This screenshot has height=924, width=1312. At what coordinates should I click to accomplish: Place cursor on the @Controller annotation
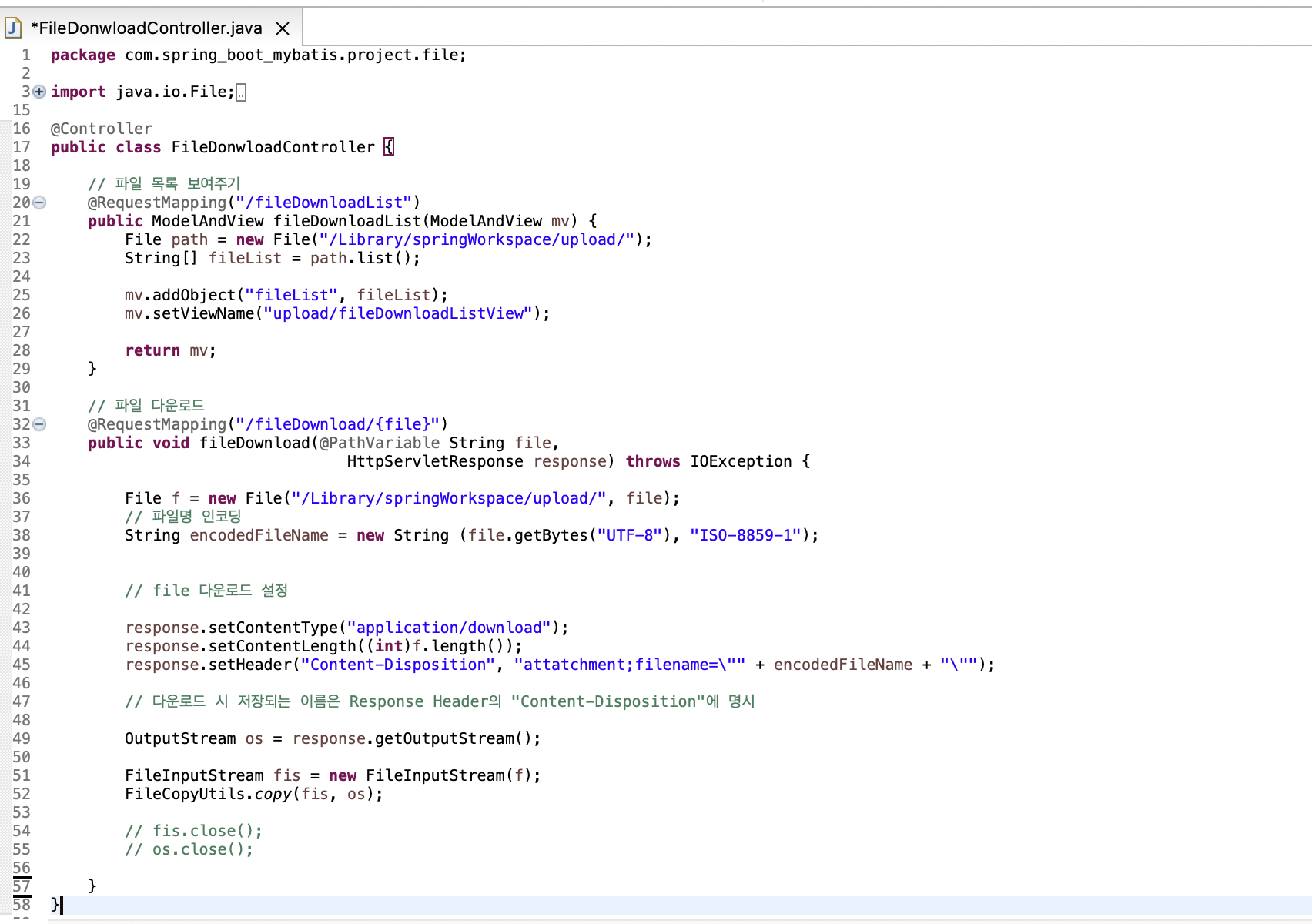tap(100, 128)
